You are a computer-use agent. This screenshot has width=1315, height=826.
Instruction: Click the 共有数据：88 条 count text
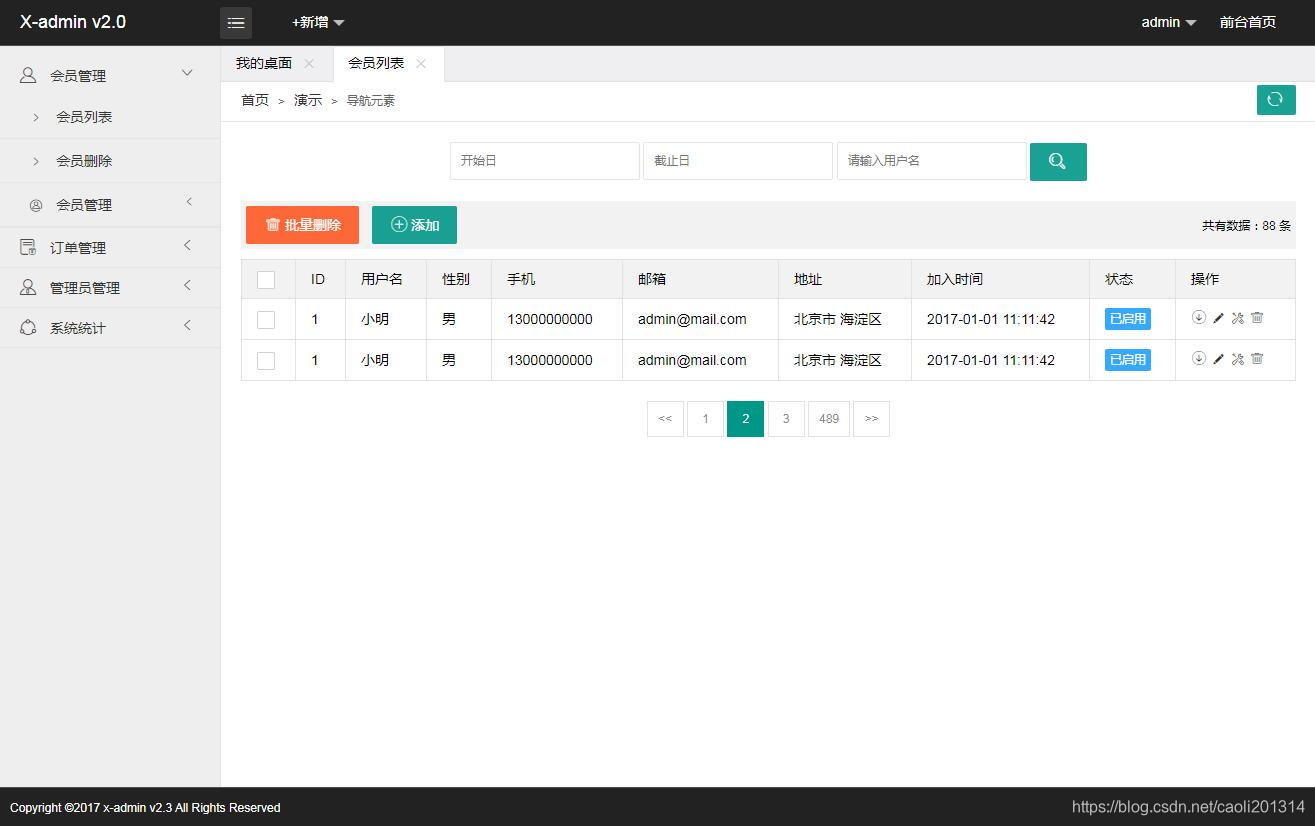(x=1247, y=226)
